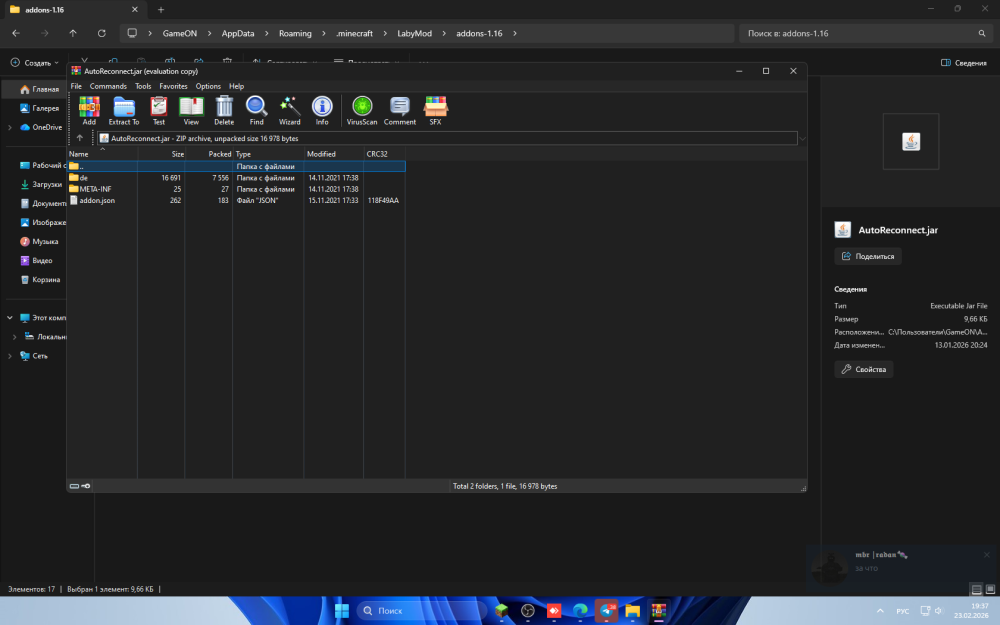Viewport: 1000px width, 625px height.
Task: Expand the OneDrive tree node
Action: (10, 128)
